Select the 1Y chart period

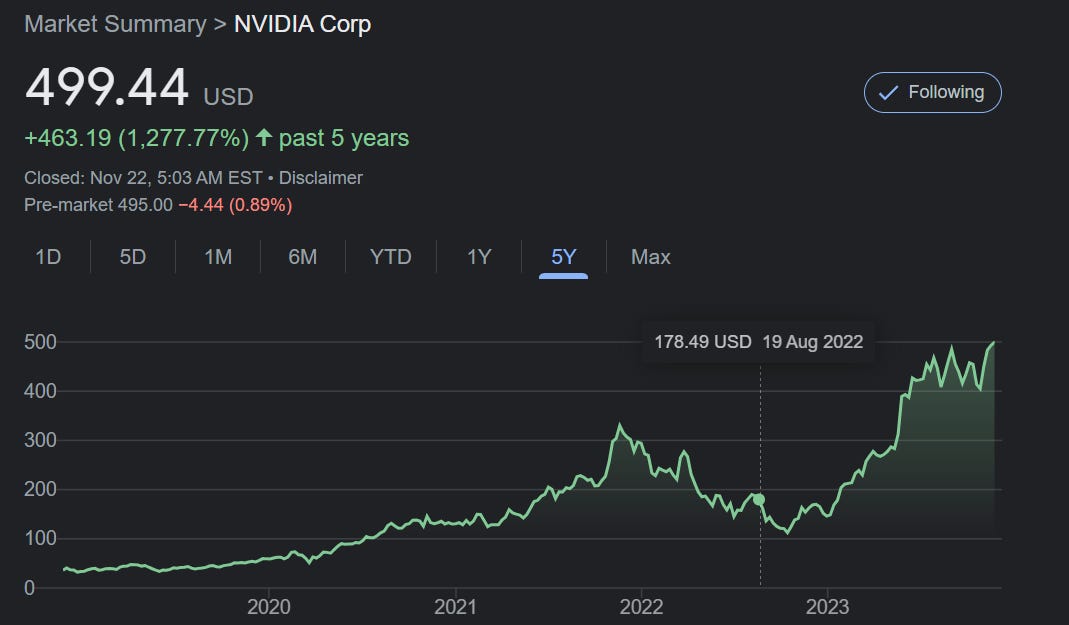pyautogui.click(x=477, y=257)
